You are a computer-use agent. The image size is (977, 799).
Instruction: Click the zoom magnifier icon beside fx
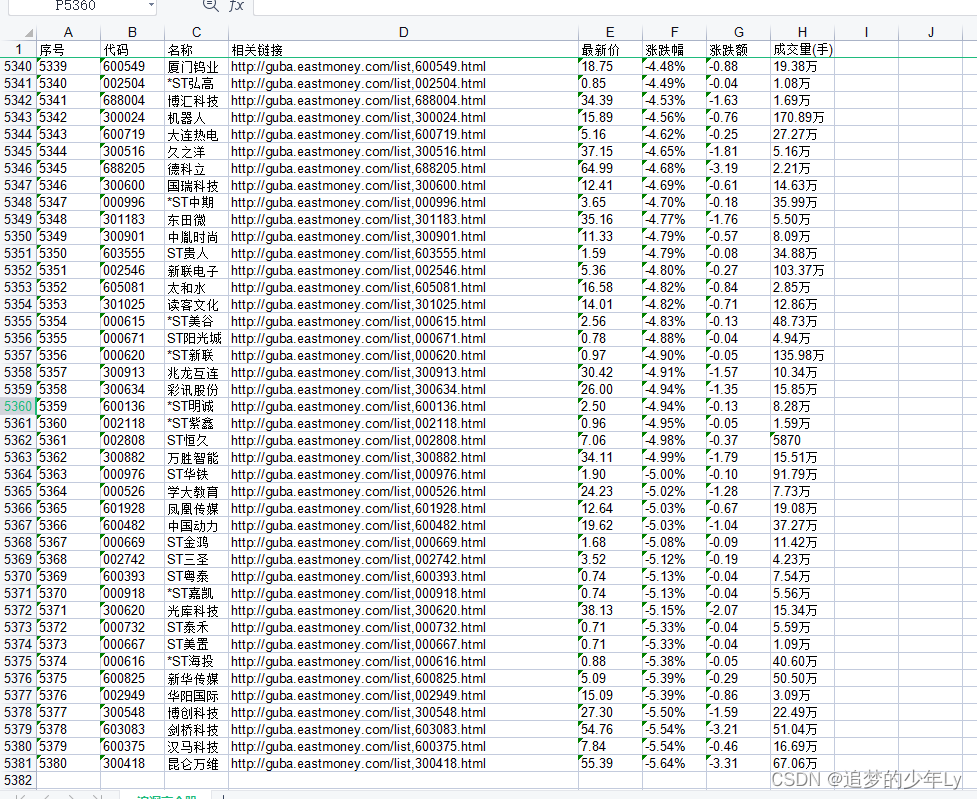coord(211,6)
